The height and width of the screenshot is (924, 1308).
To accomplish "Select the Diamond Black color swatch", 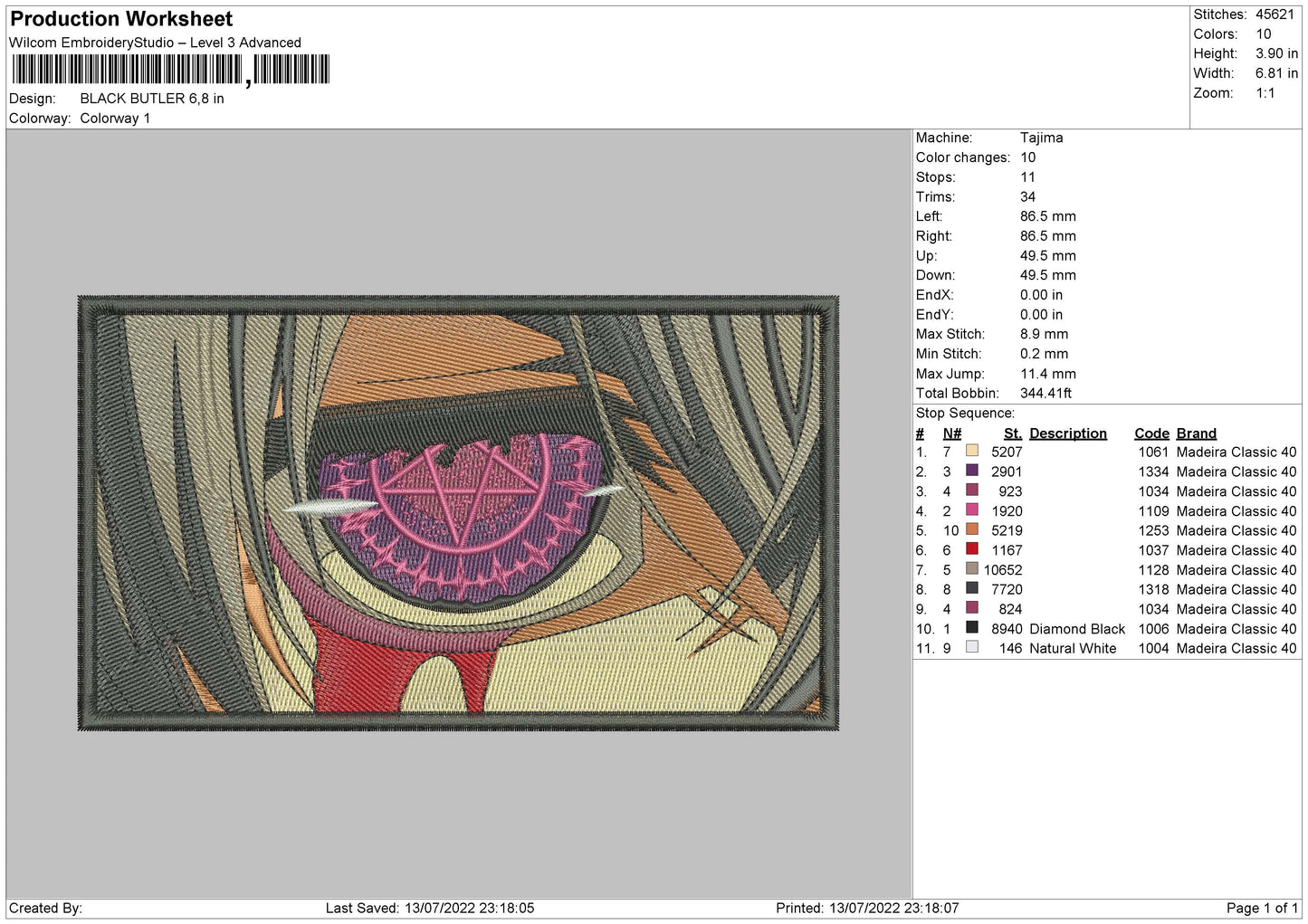I will (x=972, y=628).
